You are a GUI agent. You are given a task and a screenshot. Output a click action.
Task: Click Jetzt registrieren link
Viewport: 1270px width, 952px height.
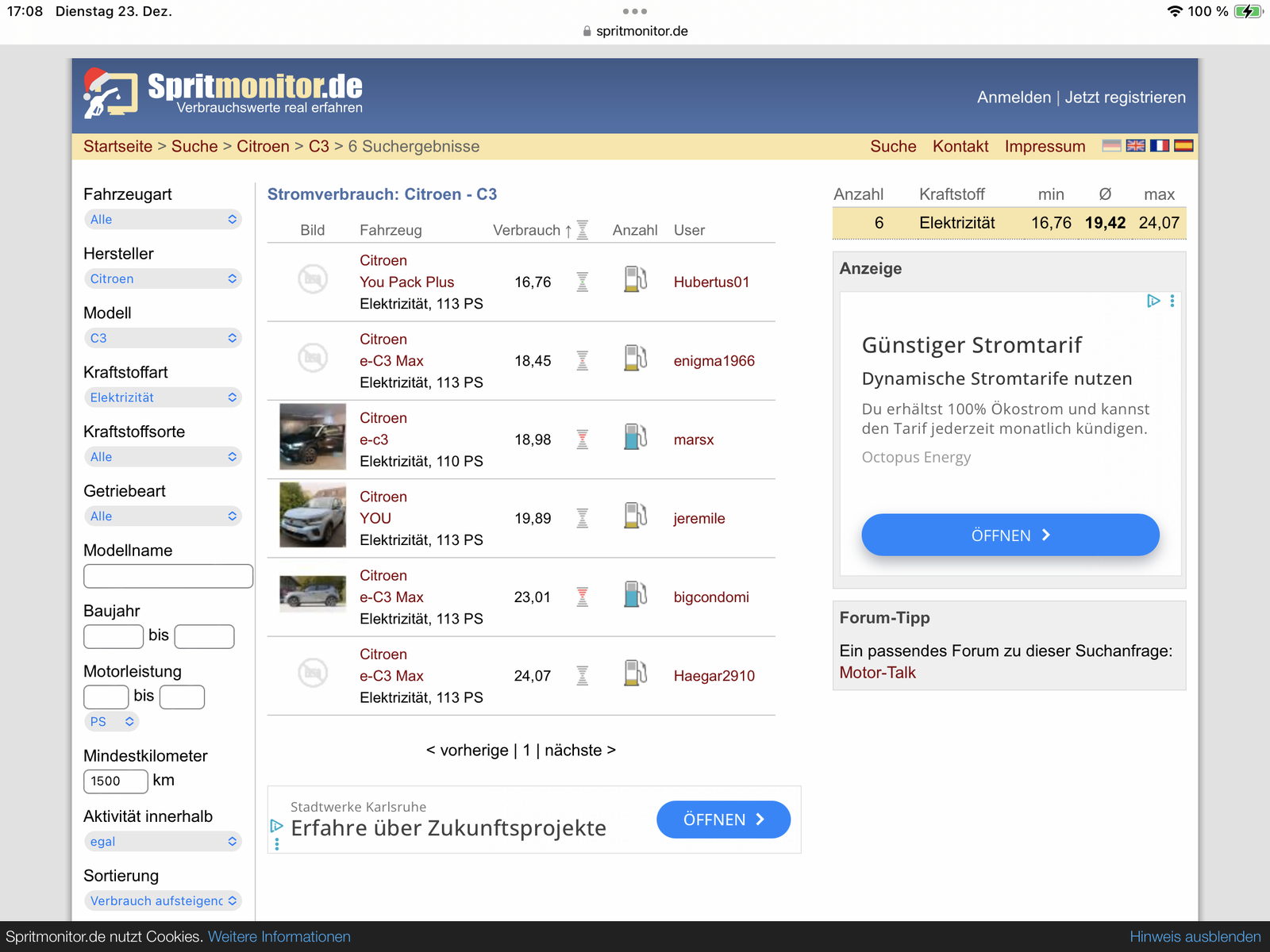(1126, 98)
